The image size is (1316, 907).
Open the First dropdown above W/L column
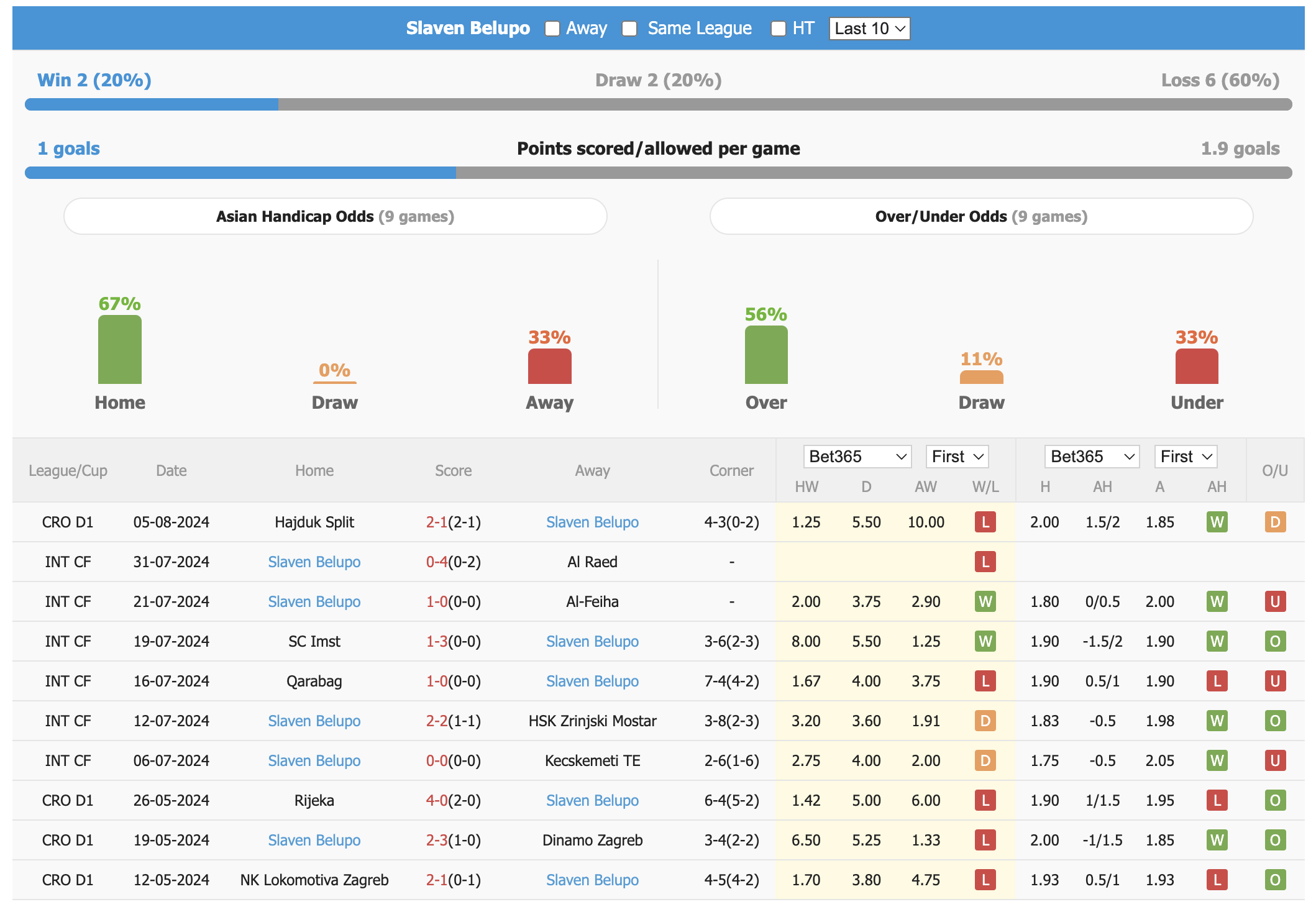point(957,457)
